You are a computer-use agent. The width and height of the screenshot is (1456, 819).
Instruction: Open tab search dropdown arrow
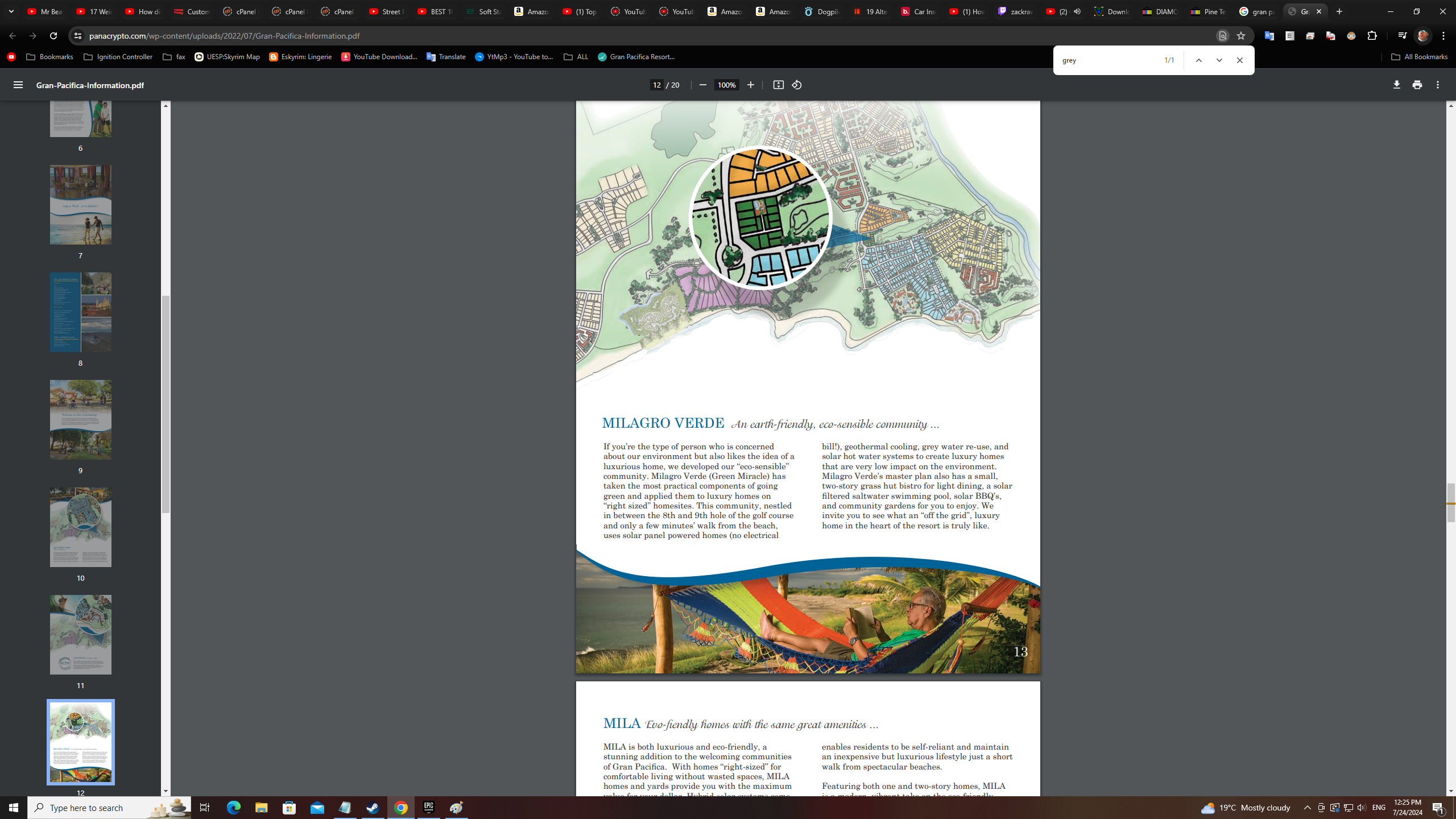[11, 11]
